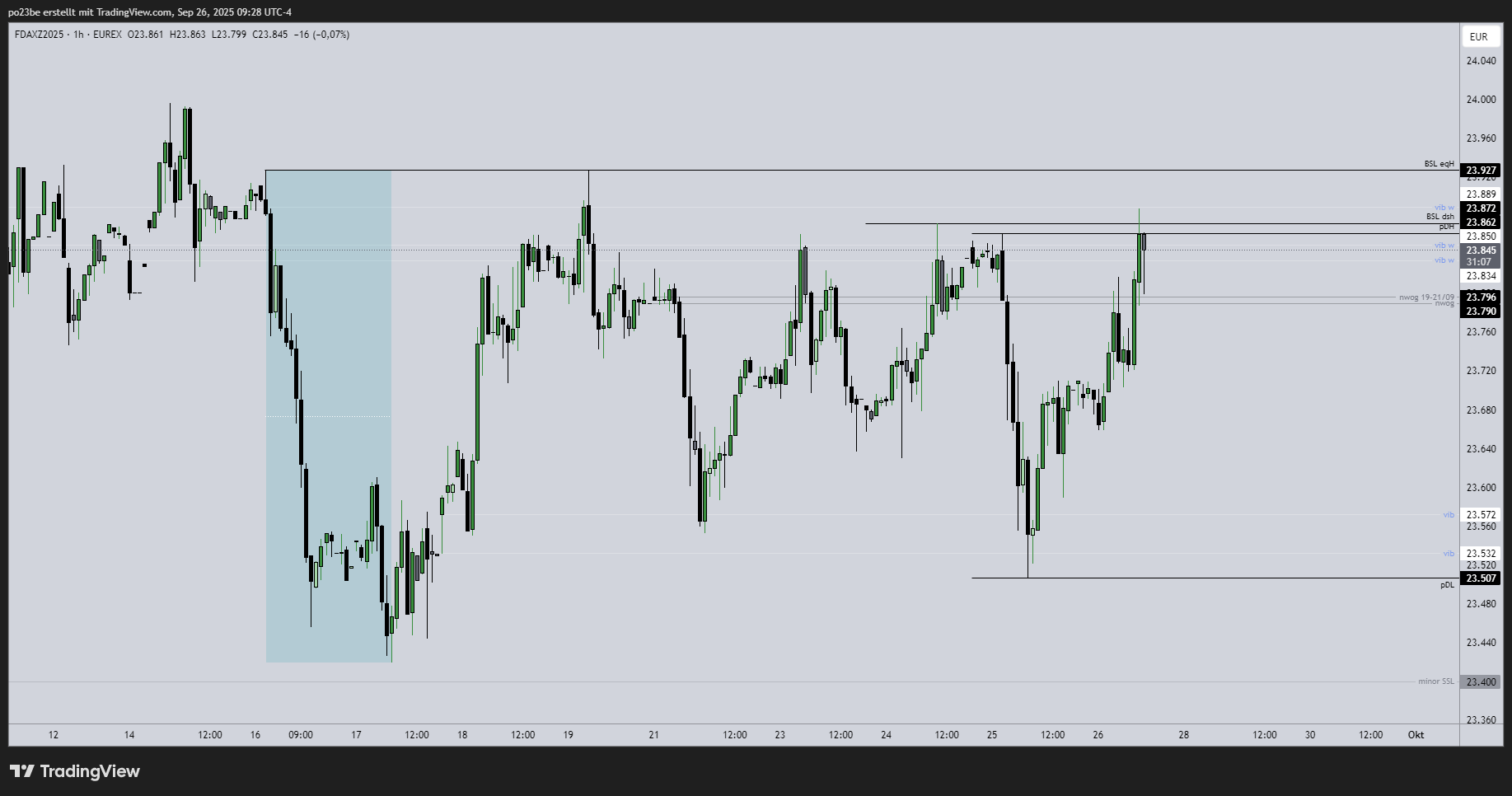Click the 23.872 vib w price tag
Viewport: 1512px width, 796px height.
(x=1481, y=208)
